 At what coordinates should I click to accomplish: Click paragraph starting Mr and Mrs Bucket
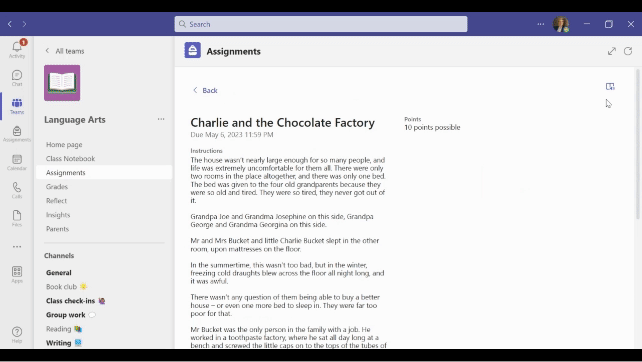pos(285,244)
